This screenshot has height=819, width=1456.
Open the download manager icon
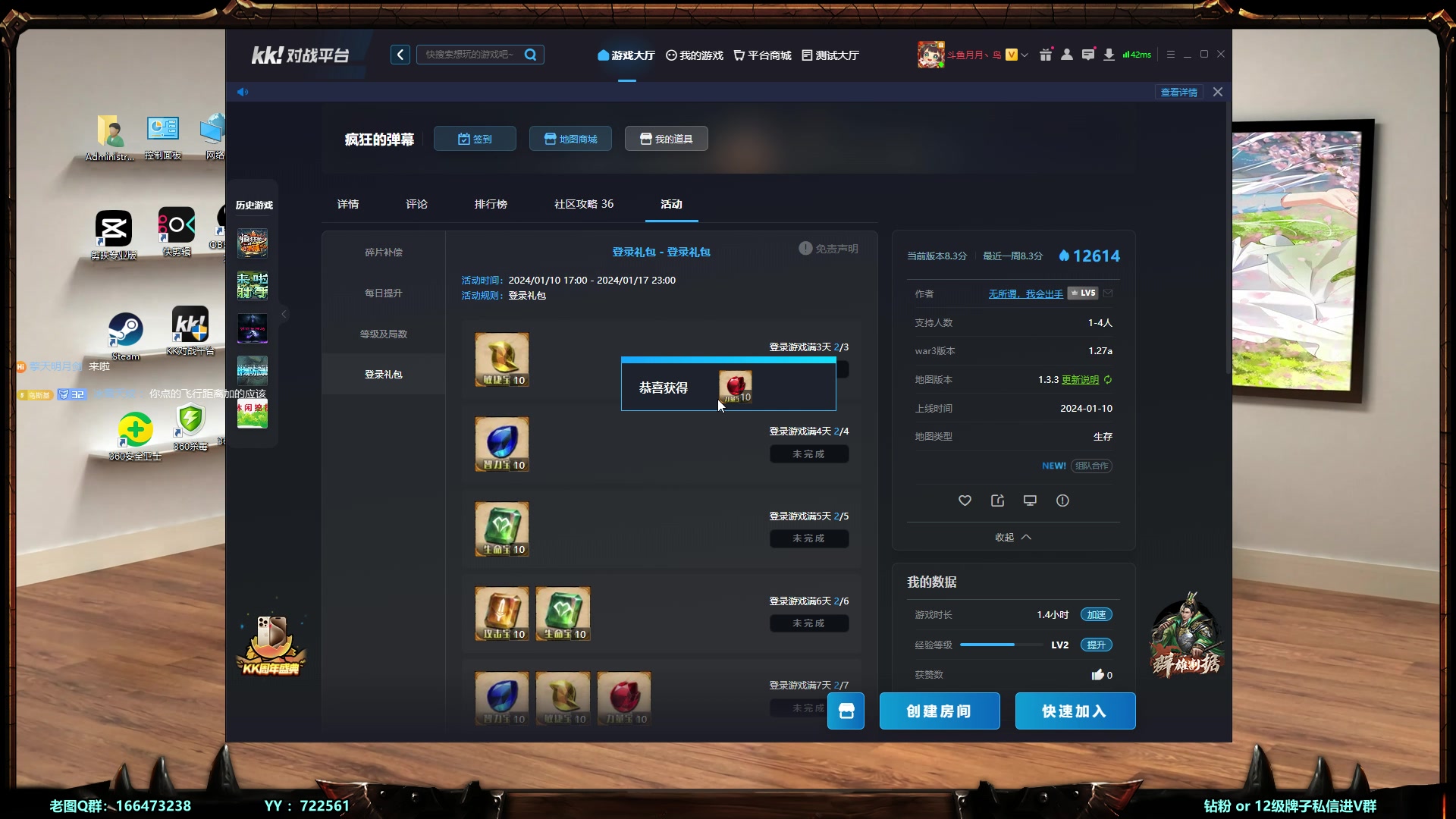click(1109, 55)
